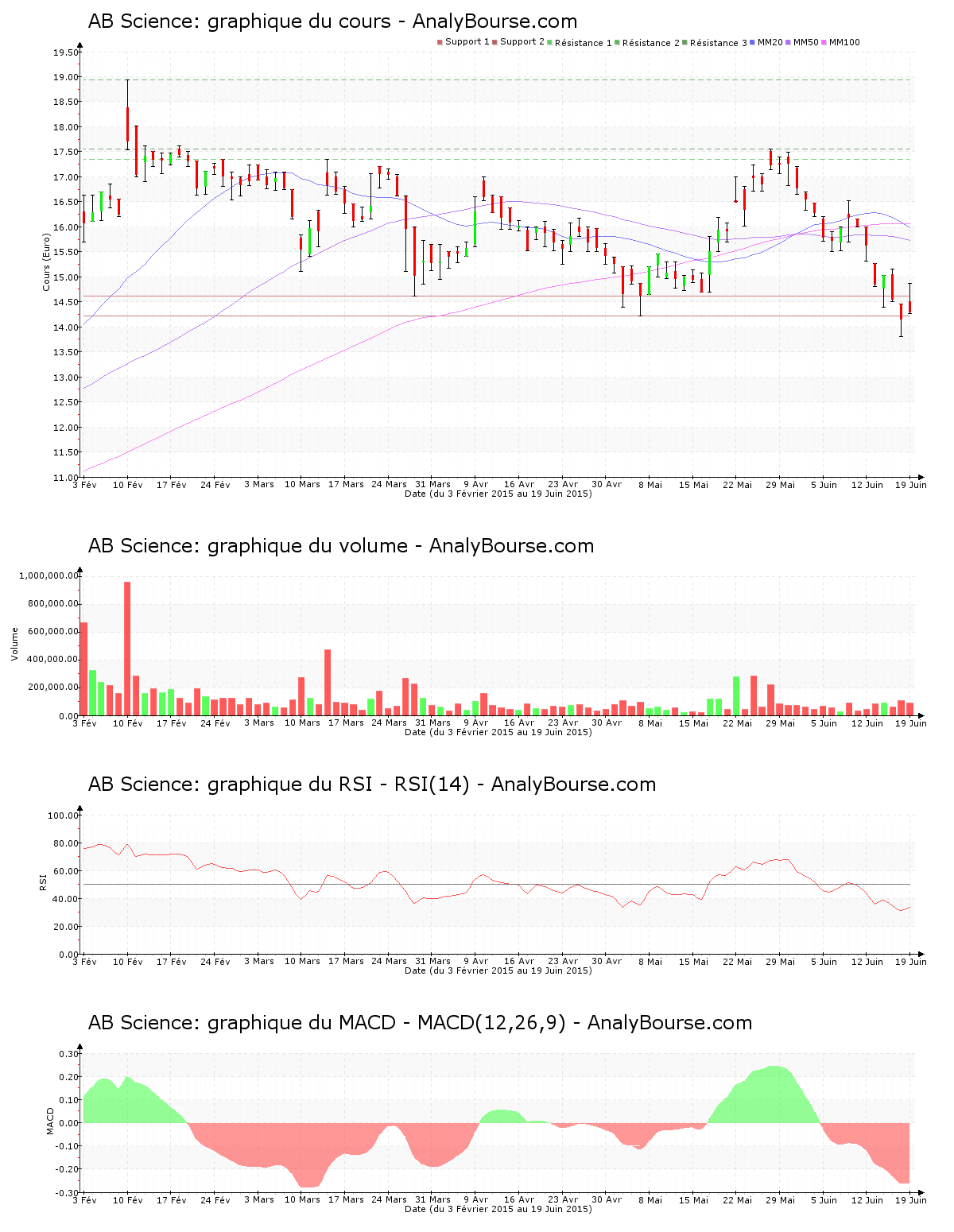Click the '9 Avr' date on price chart
Screen dimensions: 954x1232
pos(475,484)
